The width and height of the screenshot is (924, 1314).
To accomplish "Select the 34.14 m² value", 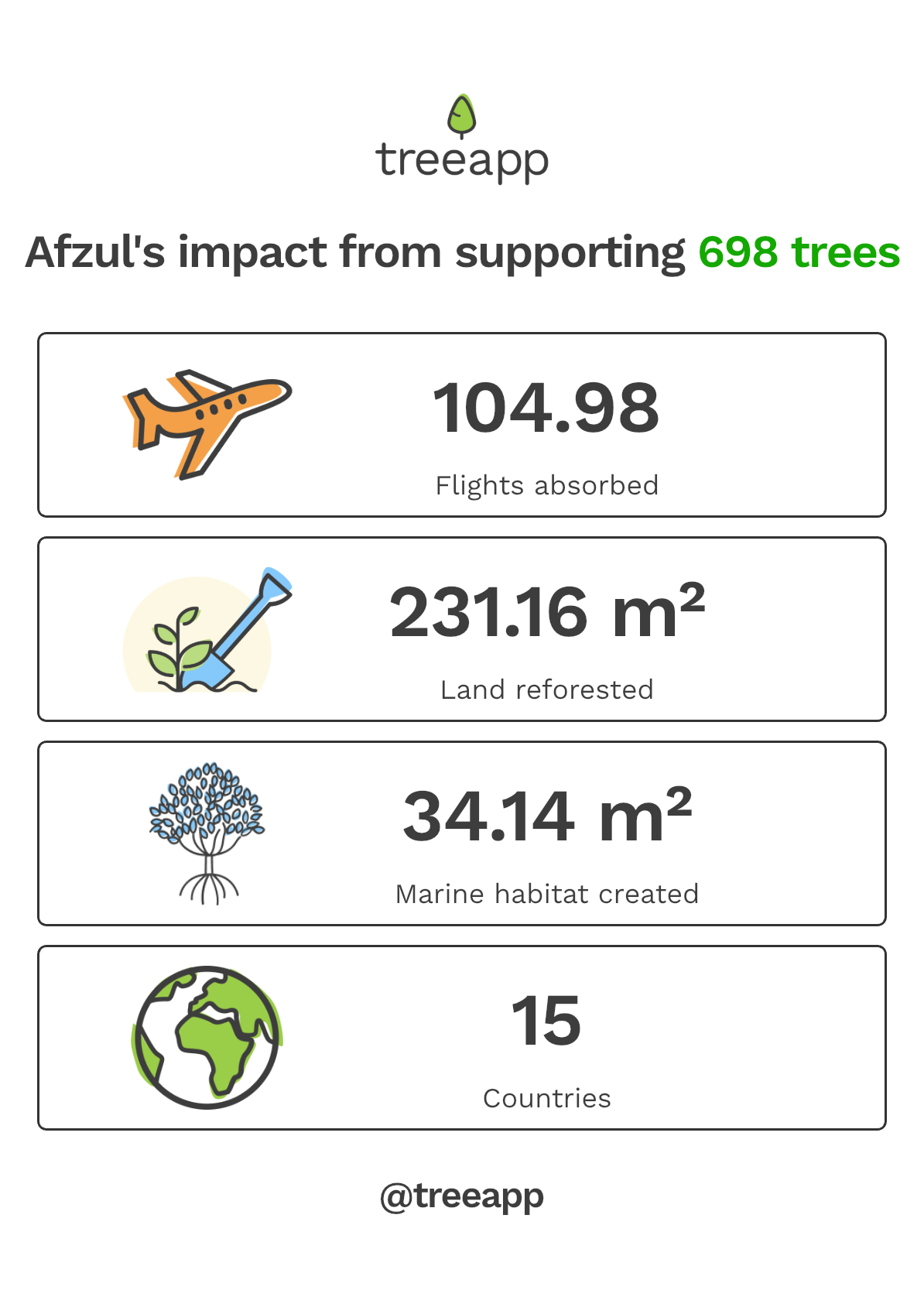I will click(546, 816).
